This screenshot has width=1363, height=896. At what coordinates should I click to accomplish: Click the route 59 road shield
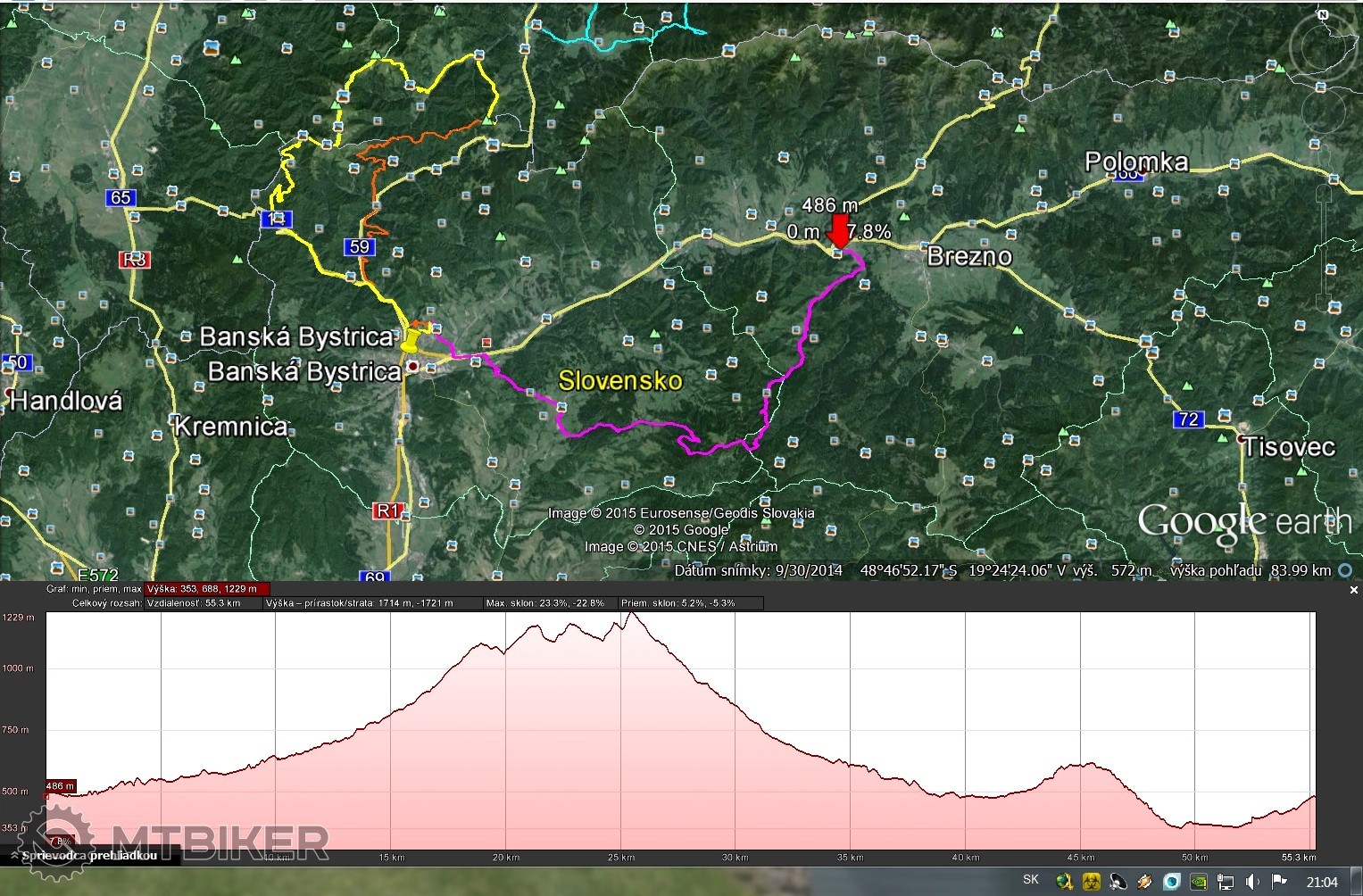360,247
